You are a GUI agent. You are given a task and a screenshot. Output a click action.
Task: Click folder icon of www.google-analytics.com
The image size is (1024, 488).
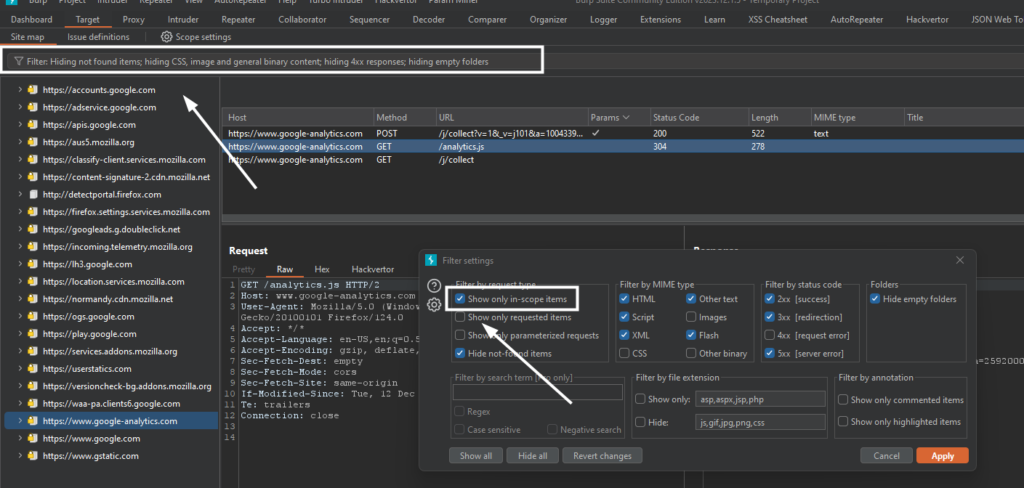point(32,421)
